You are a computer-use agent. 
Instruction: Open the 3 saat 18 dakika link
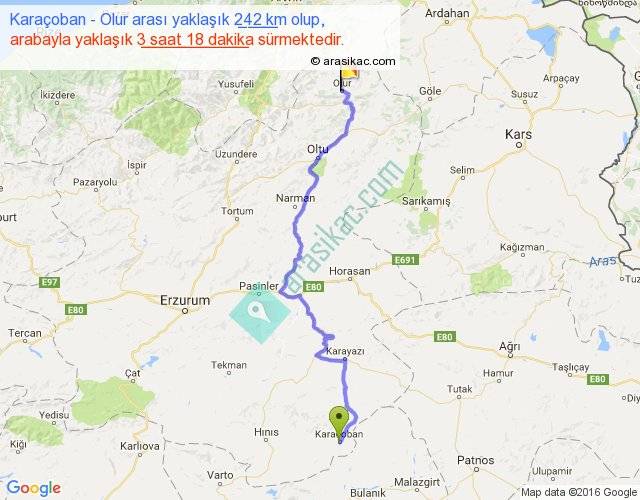195,40
